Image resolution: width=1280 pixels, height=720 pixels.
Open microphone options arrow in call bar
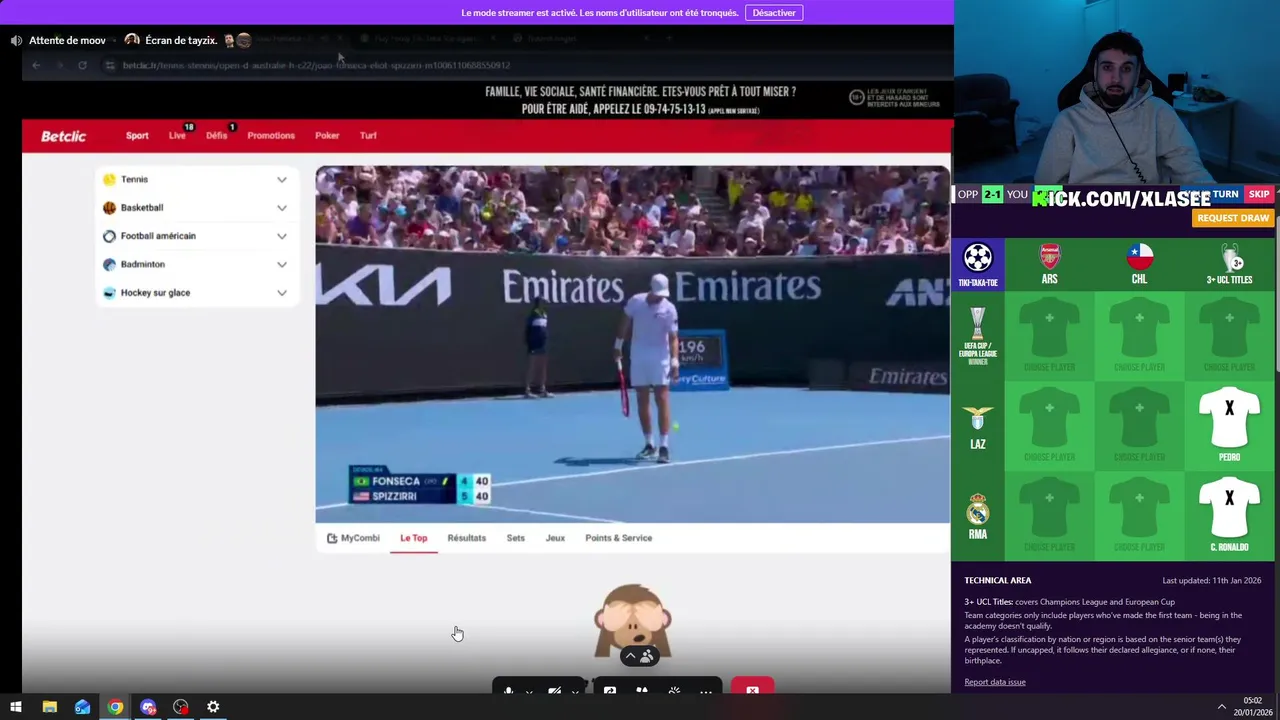(529, 691)
